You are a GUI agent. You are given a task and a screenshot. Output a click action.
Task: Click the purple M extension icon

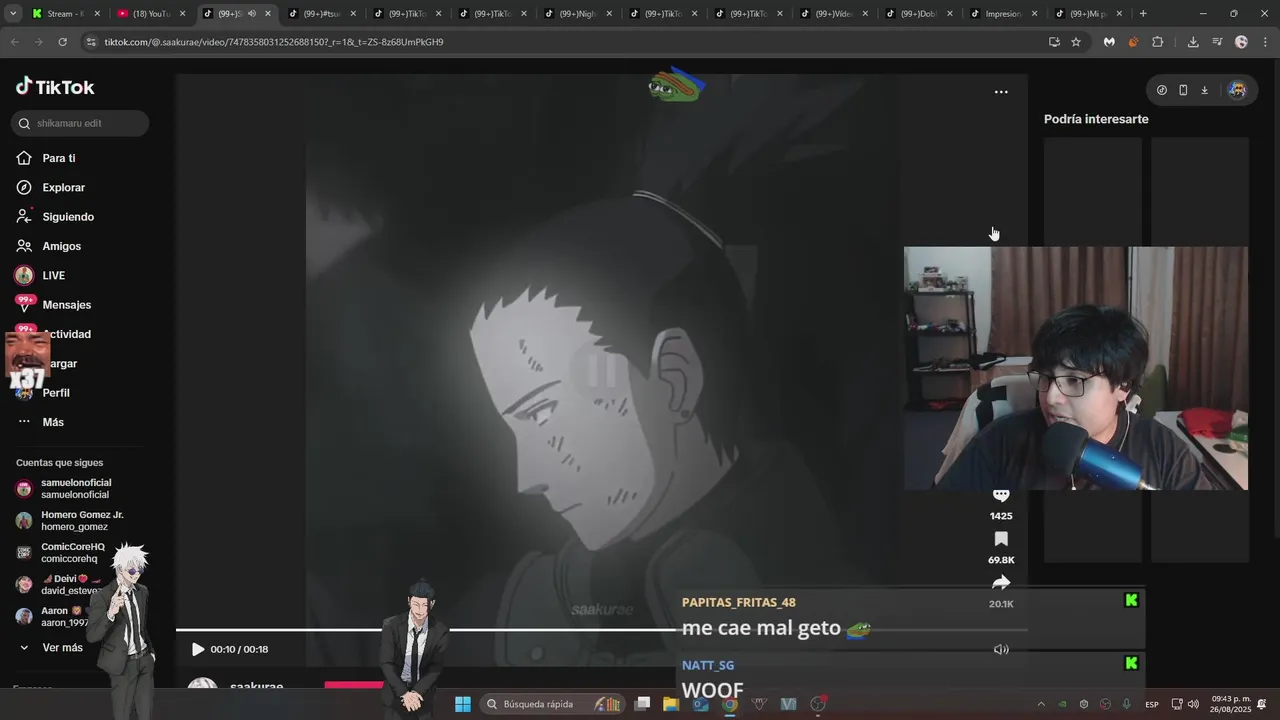click(1109, 42)
